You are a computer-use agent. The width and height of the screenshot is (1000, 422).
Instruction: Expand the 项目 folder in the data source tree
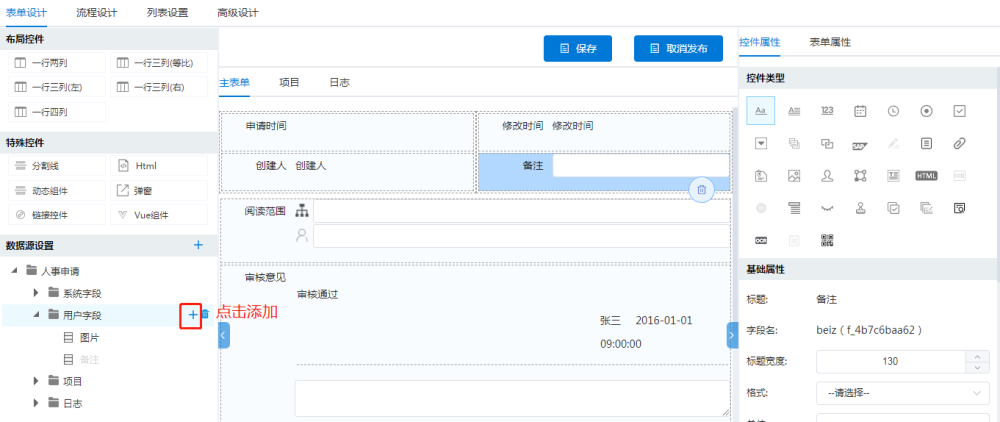click(x=37, y=381)
